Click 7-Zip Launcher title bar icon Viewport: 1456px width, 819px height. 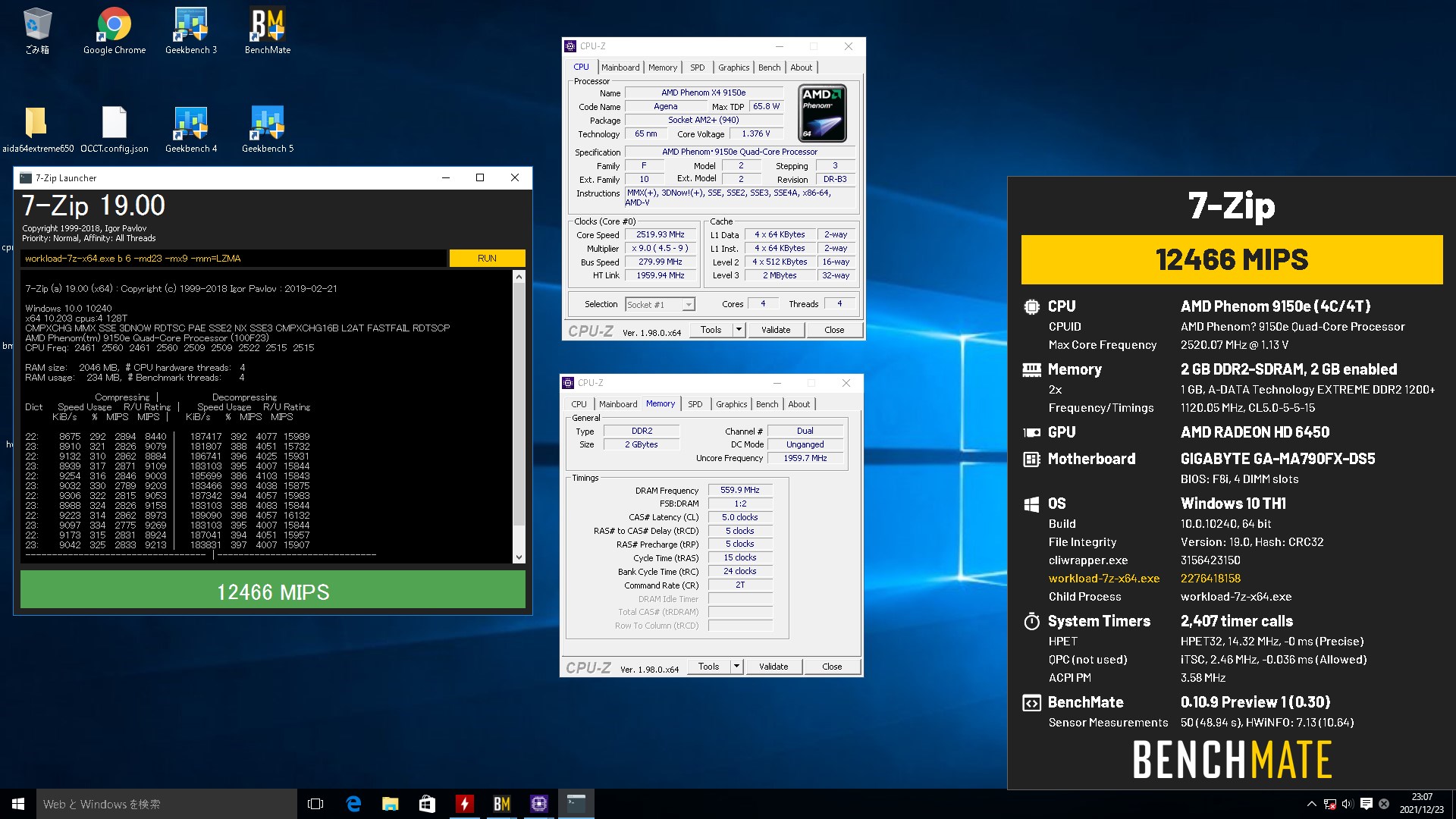(26, 178)
